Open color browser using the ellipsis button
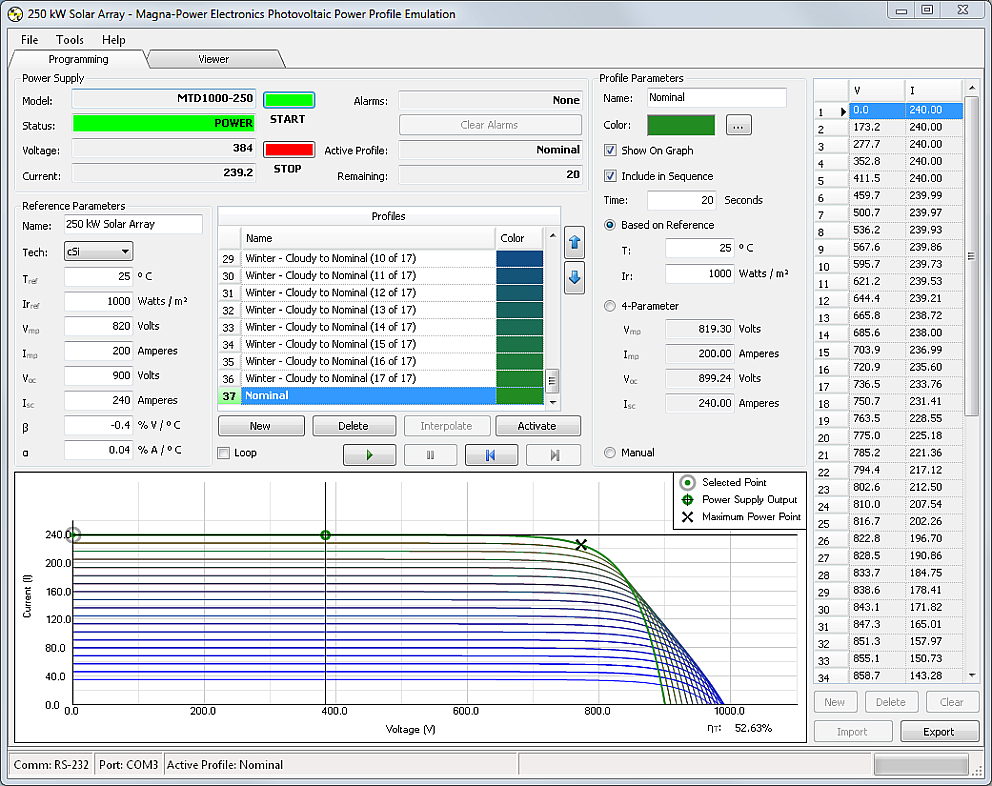Screen dimensions: 992x786 (738, 124)
